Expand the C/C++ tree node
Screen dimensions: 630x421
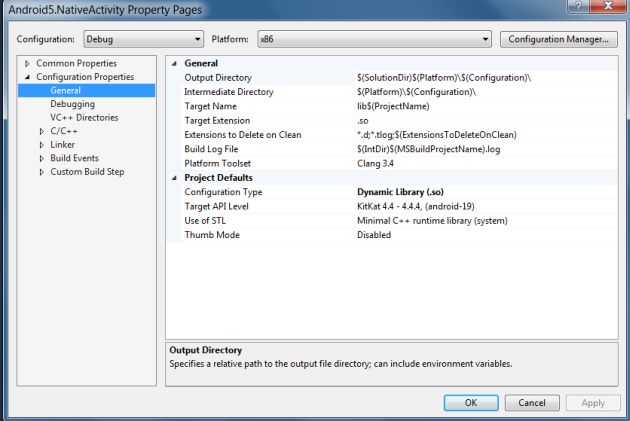pyautogui.click(x=41, y=131)
